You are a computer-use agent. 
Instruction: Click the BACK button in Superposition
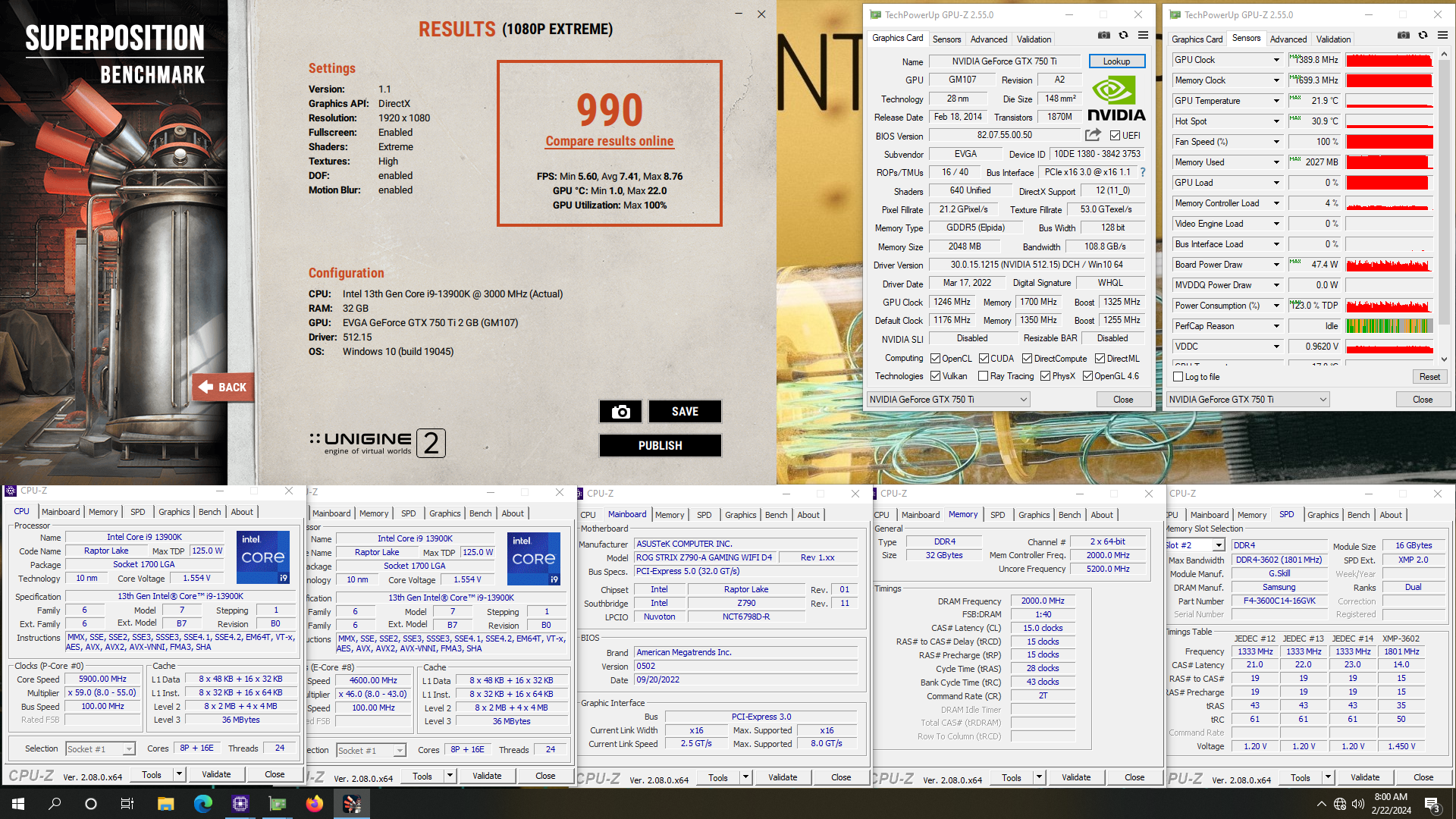tap(223, 388)
